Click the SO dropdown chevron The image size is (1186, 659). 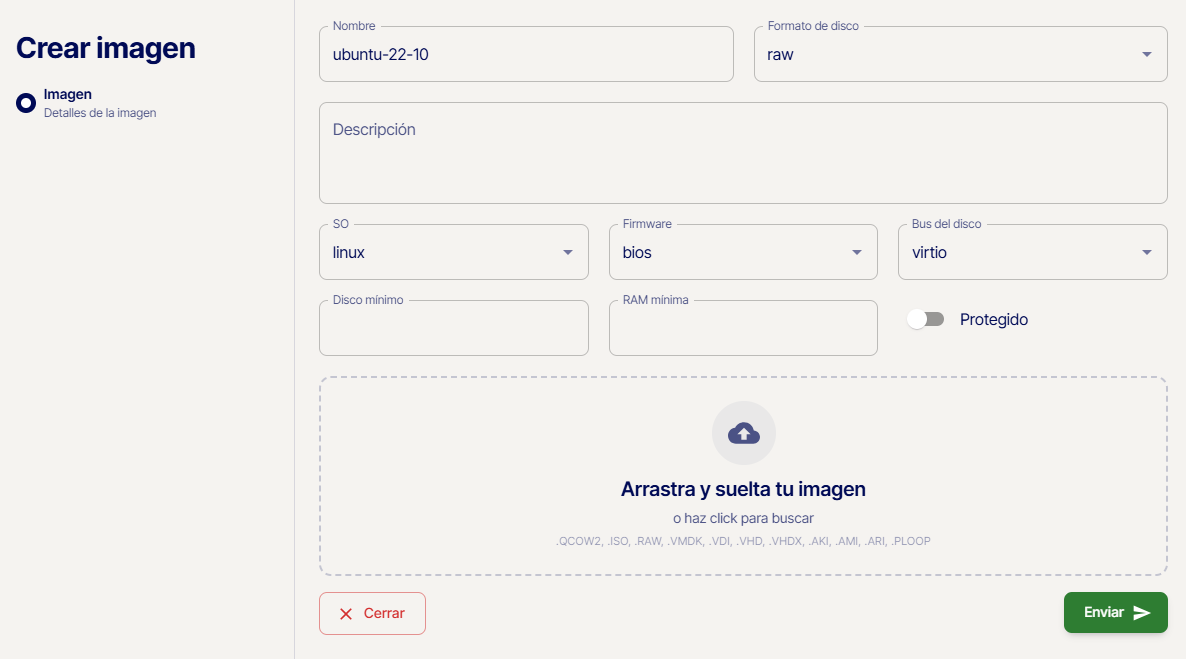click(567, 252)
